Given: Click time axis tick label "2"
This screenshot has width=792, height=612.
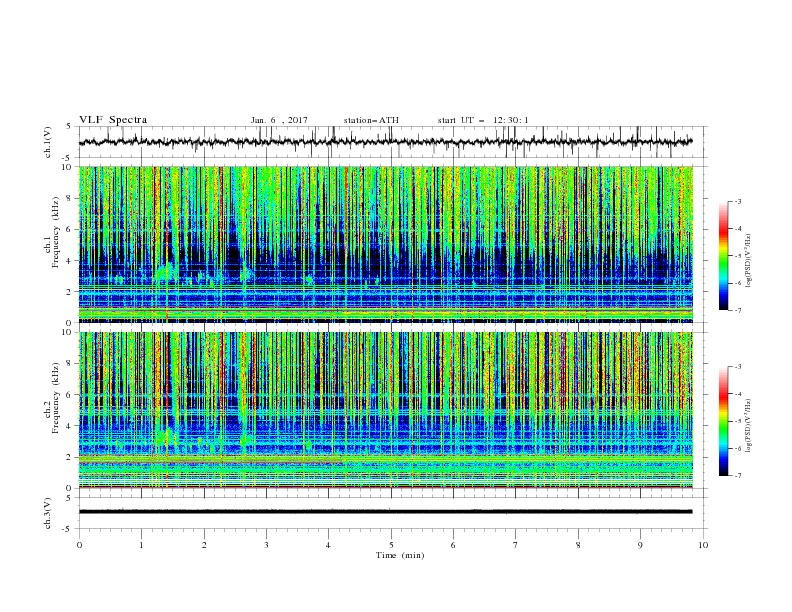Looking at the screenshot, I should (204, 545).
